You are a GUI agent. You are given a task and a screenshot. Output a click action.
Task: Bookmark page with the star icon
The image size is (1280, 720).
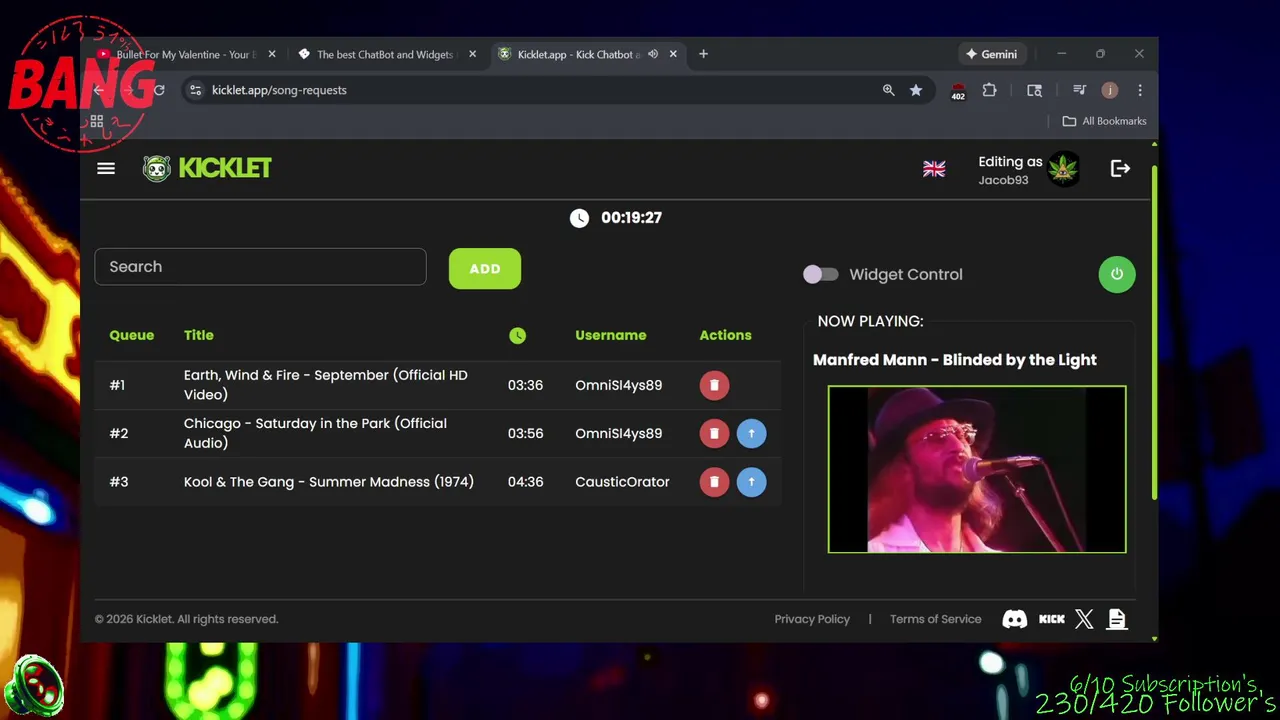point(916,90)
